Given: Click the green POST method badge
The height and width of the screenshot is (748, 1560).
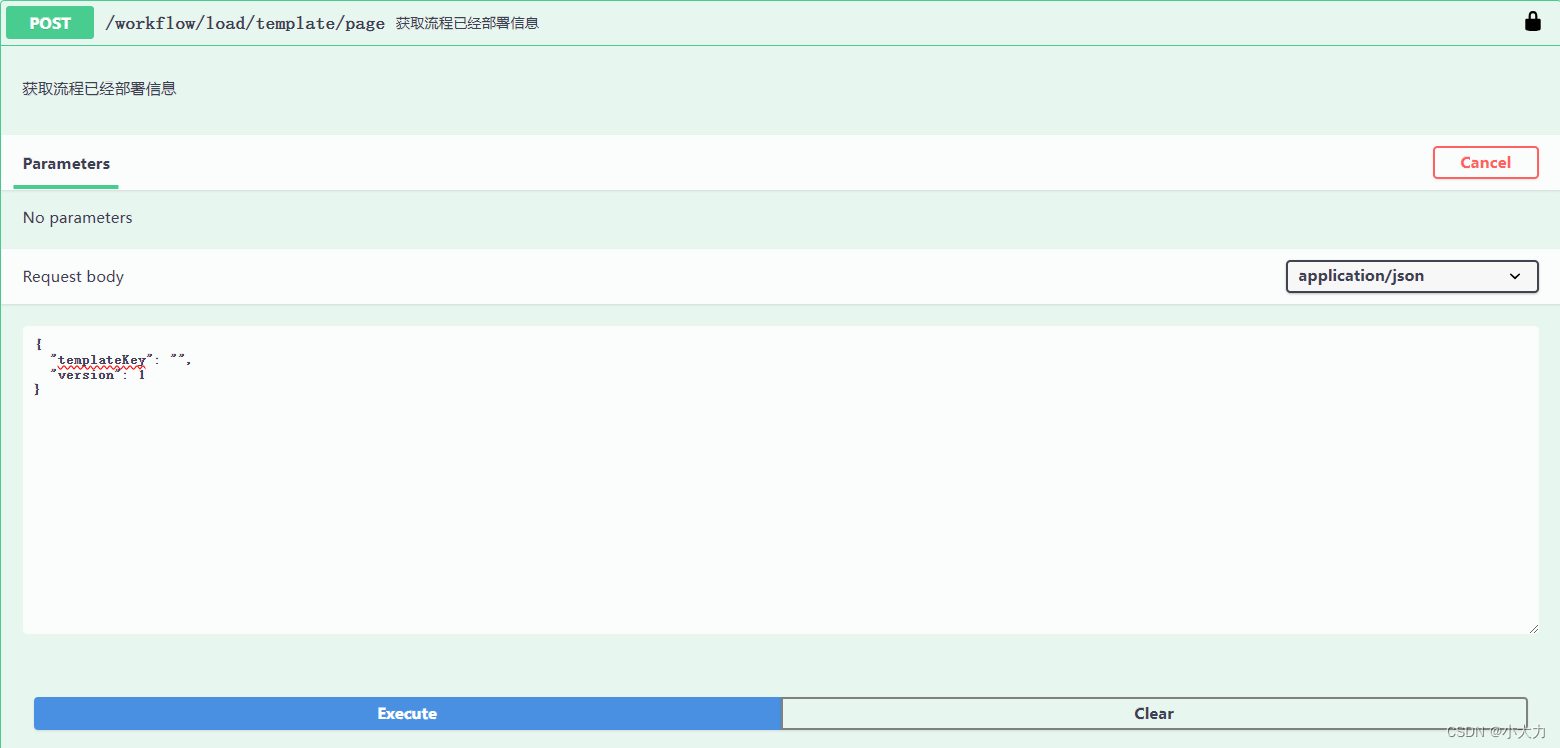Looking at the screenshot, I should (x=50, y=23).
